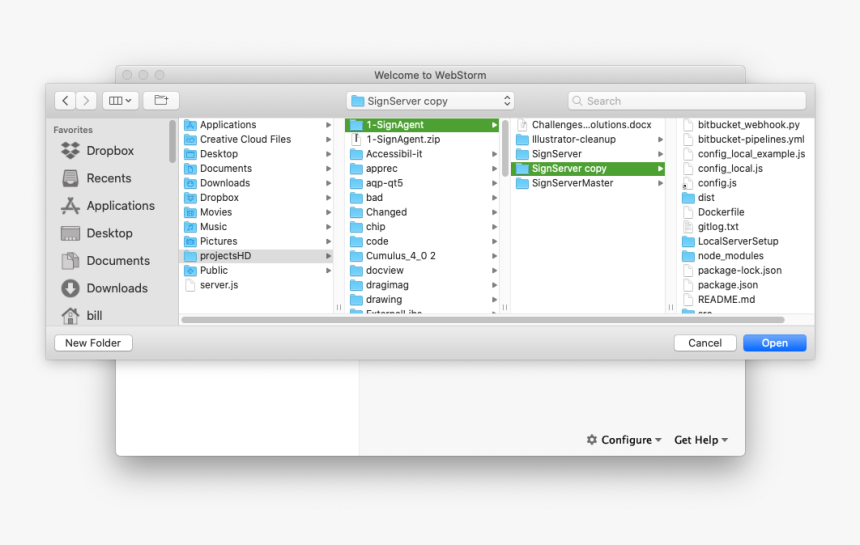Select the Applications folder in the first column
The image size is (860, 545).
pyautogui.click(x=258, y=125)
